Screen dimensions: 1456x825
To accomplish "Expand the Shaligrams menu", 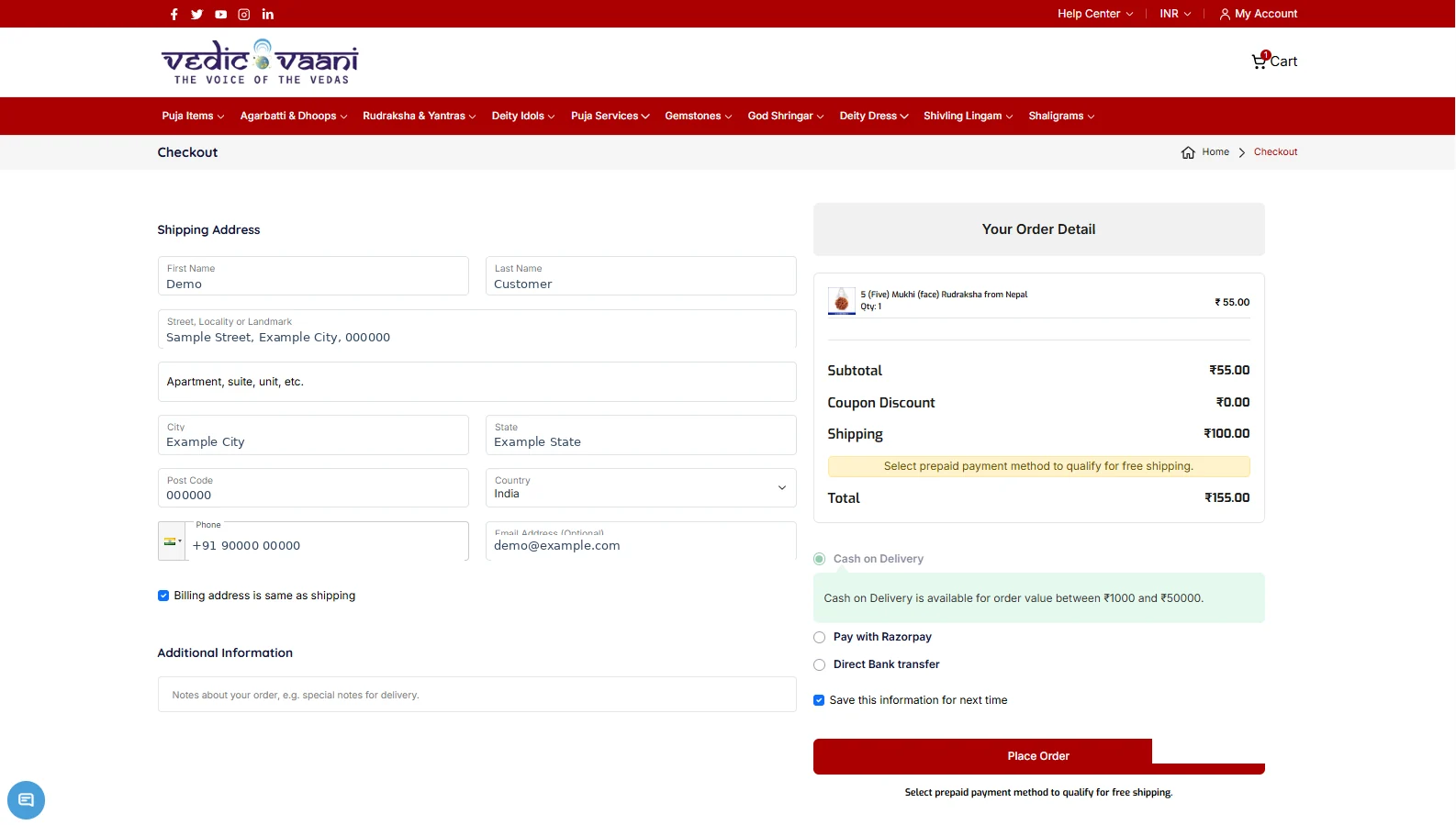I will point(1061,116).
